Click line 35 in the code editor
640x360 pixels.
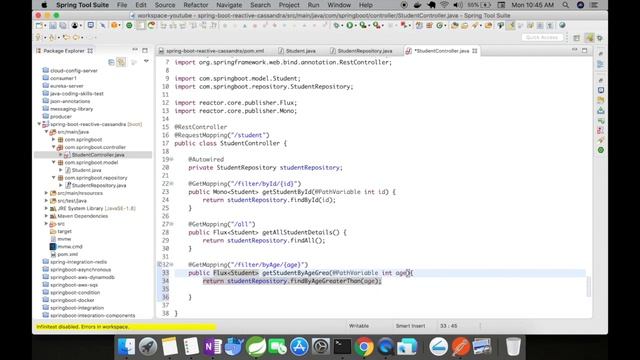(x=380, y=289)
